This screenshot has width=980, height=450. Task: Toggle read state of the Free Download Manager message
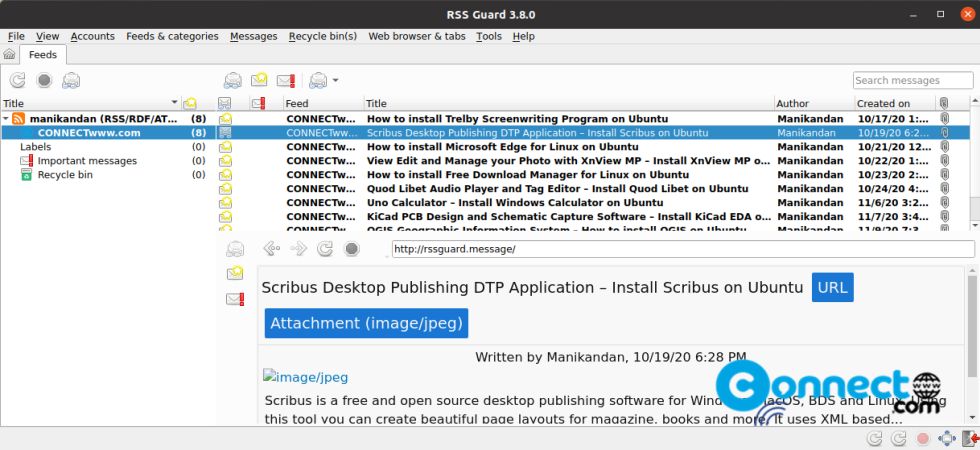click(x=225, y=174)
